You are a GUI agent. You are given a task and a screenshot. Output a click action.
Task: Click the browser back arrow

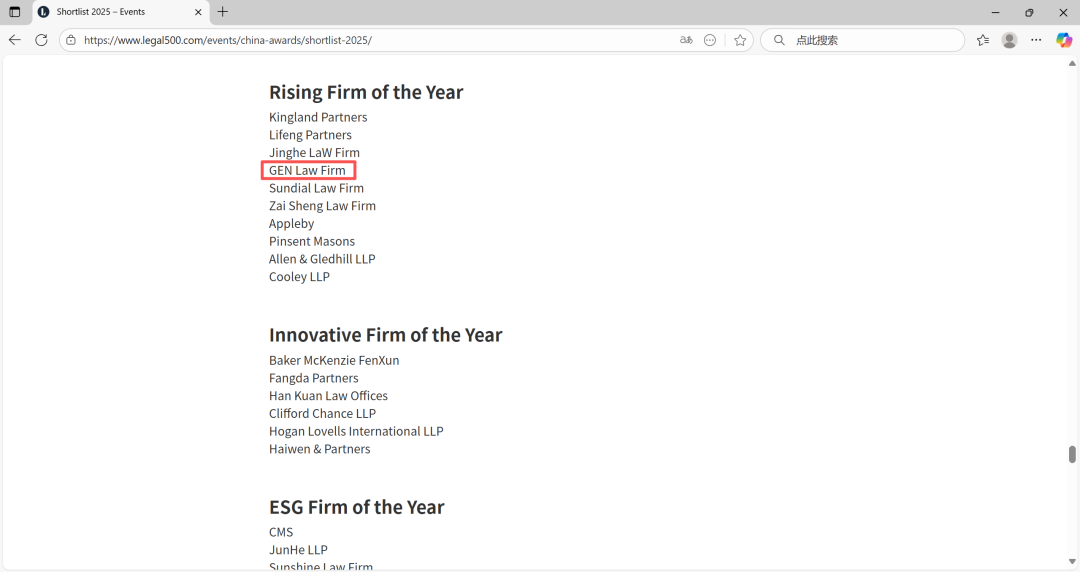(14, 40)
